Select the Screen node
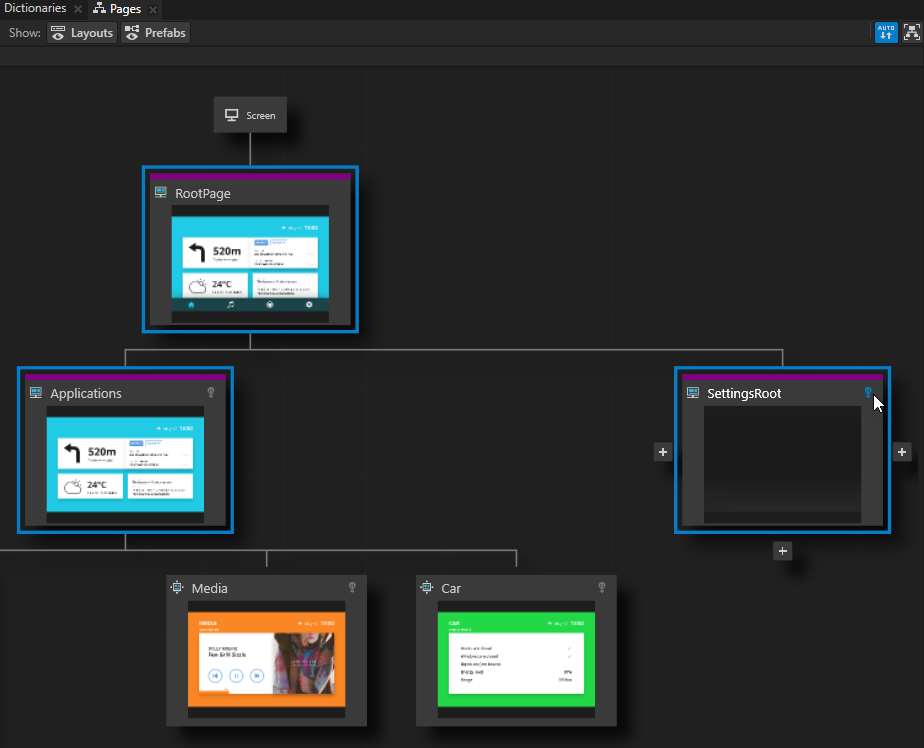 coord(250,115)
